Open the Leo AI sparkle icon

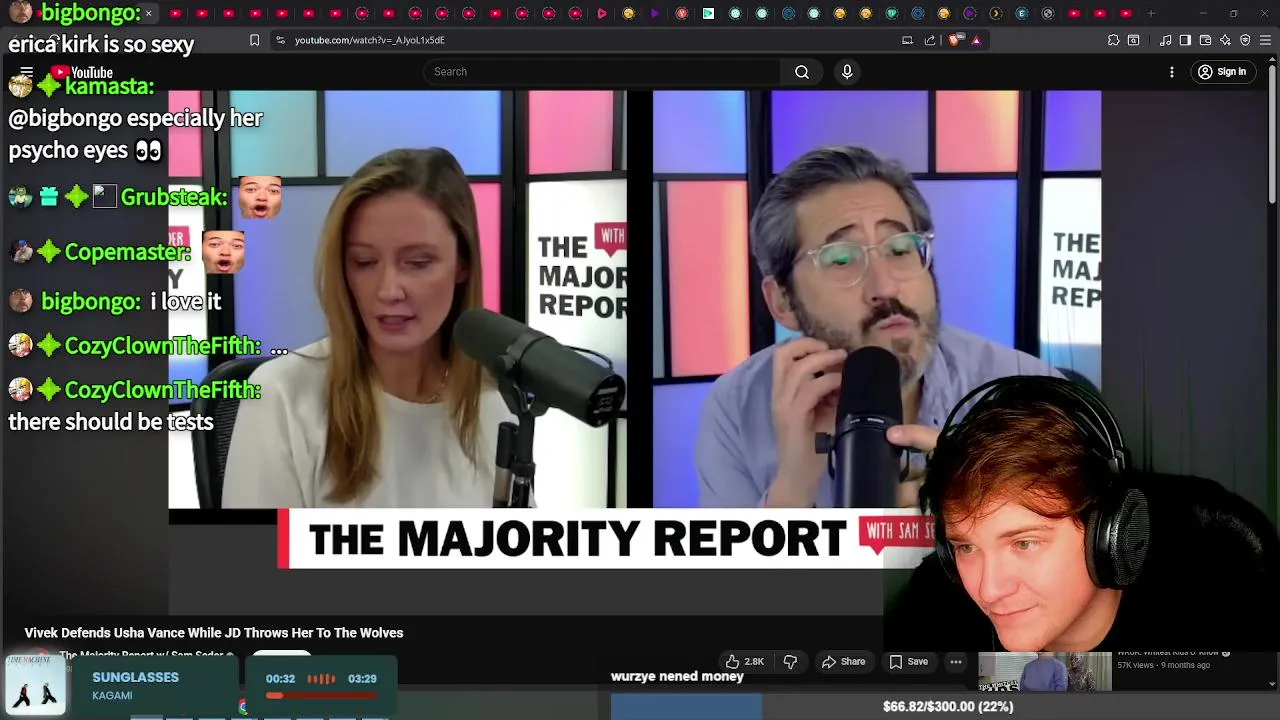pos(1225,40)
